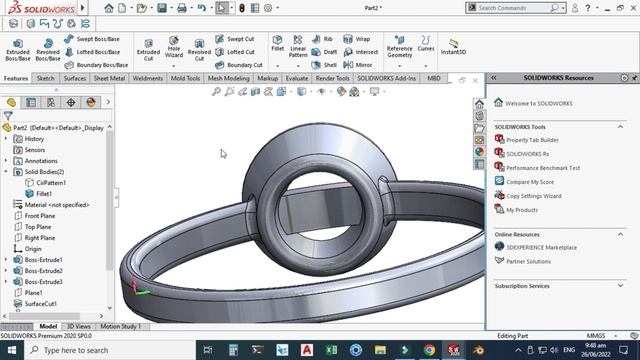This screenshot has width=640, height=360.
Task: Click the Rebuild traffic light icon
Action: click(x=242, y=8)
